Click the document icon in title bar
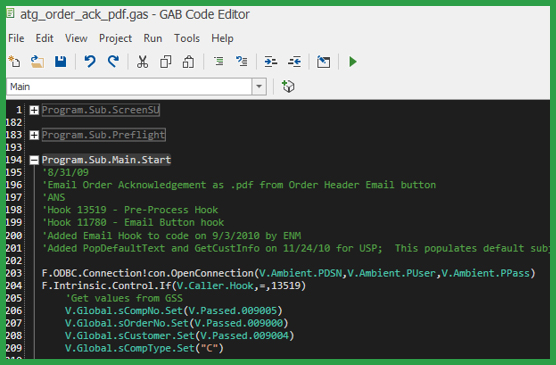The image size is (556, 365). pyautogui.click(x=10, y=13)
